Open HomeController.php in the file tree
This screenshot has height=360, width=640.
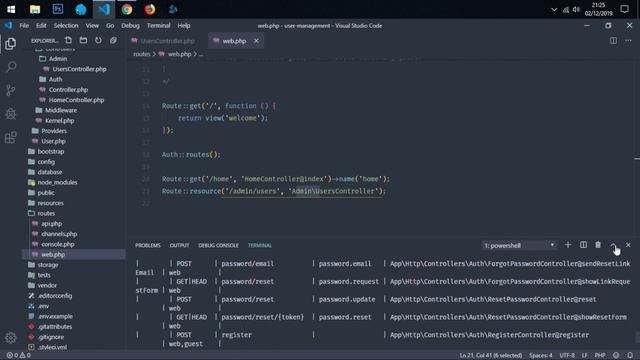pyautogui.click(x=76, y=100)
